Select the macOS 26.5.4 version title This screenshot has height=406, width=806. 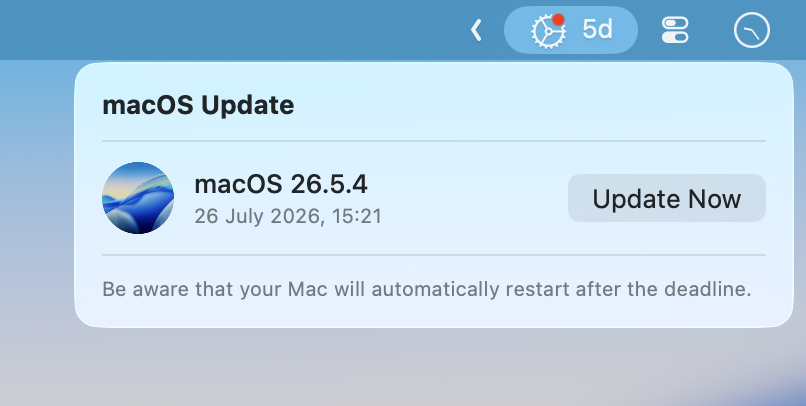coord(281,184)
